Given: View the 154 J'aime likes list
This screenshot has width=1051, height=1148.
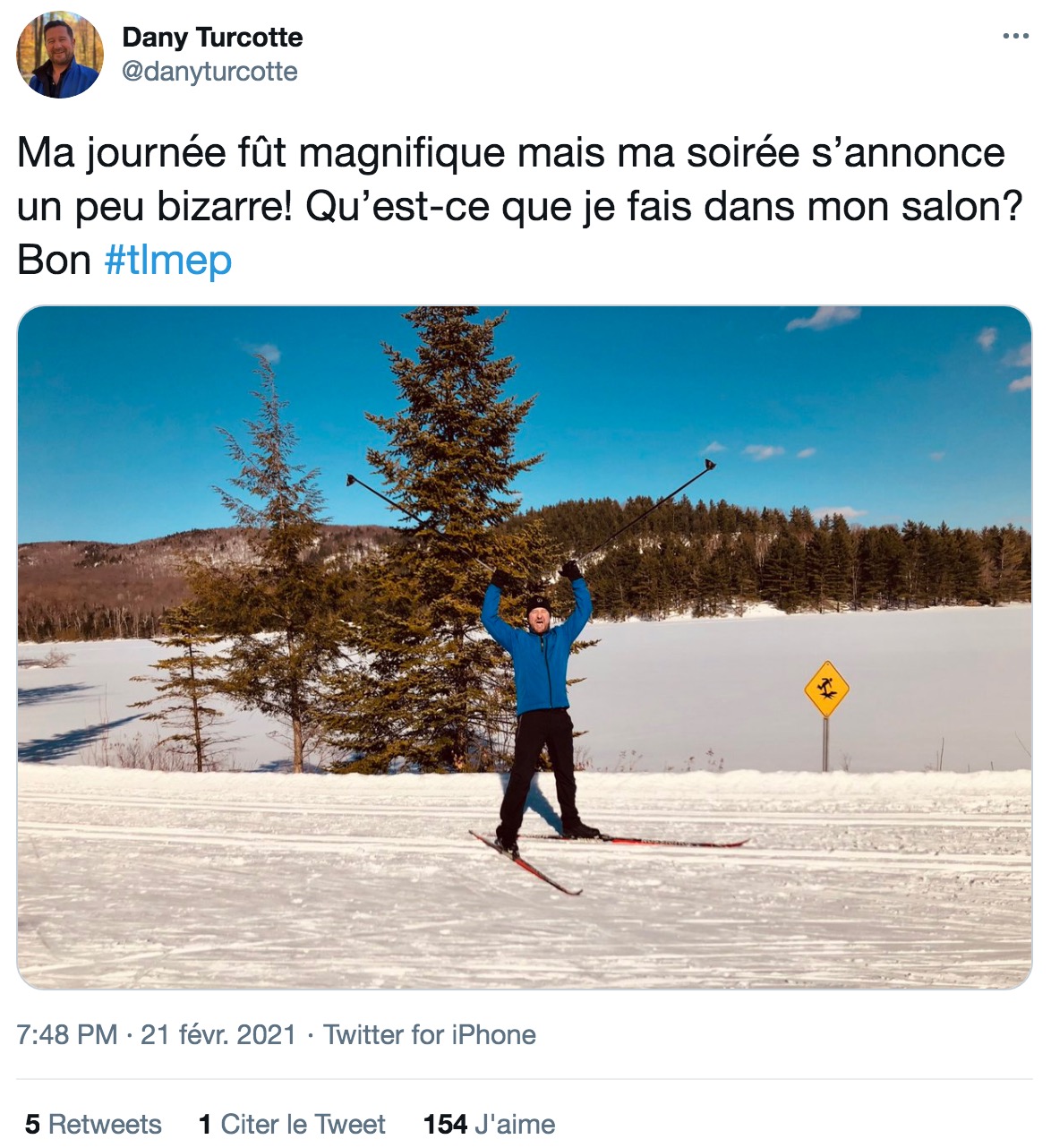Looking at the screenshot, I should (x=490, y=1124).
